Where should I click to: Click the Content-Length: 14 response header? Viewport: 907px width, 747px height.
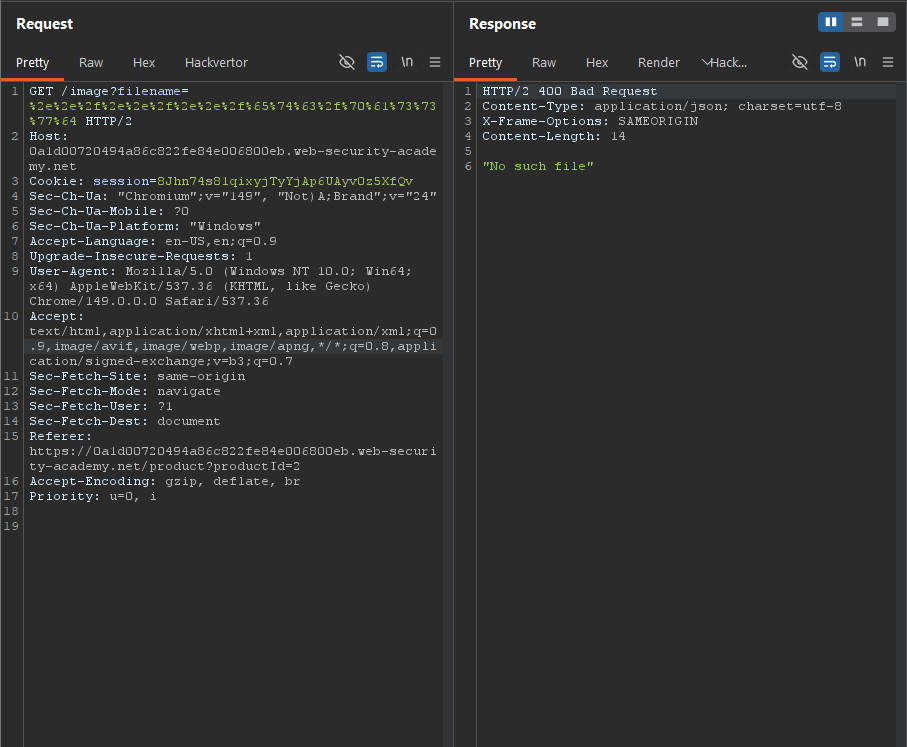554,136
